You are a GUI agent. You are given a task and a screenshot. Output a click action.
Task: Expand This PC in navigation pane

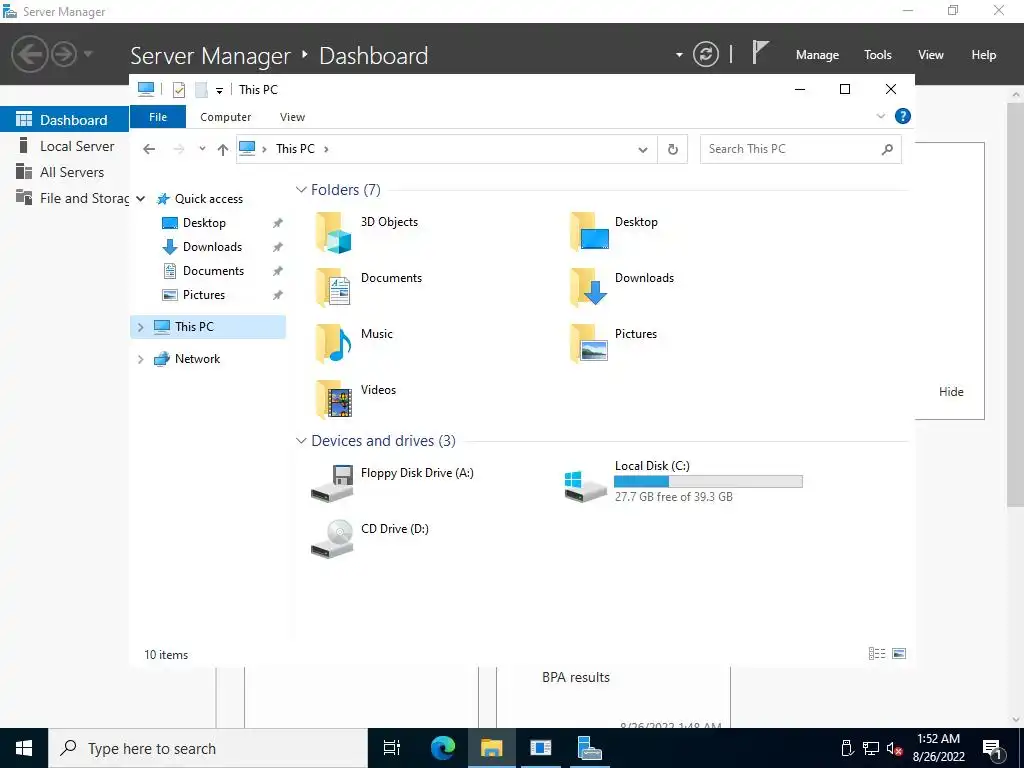140,327
